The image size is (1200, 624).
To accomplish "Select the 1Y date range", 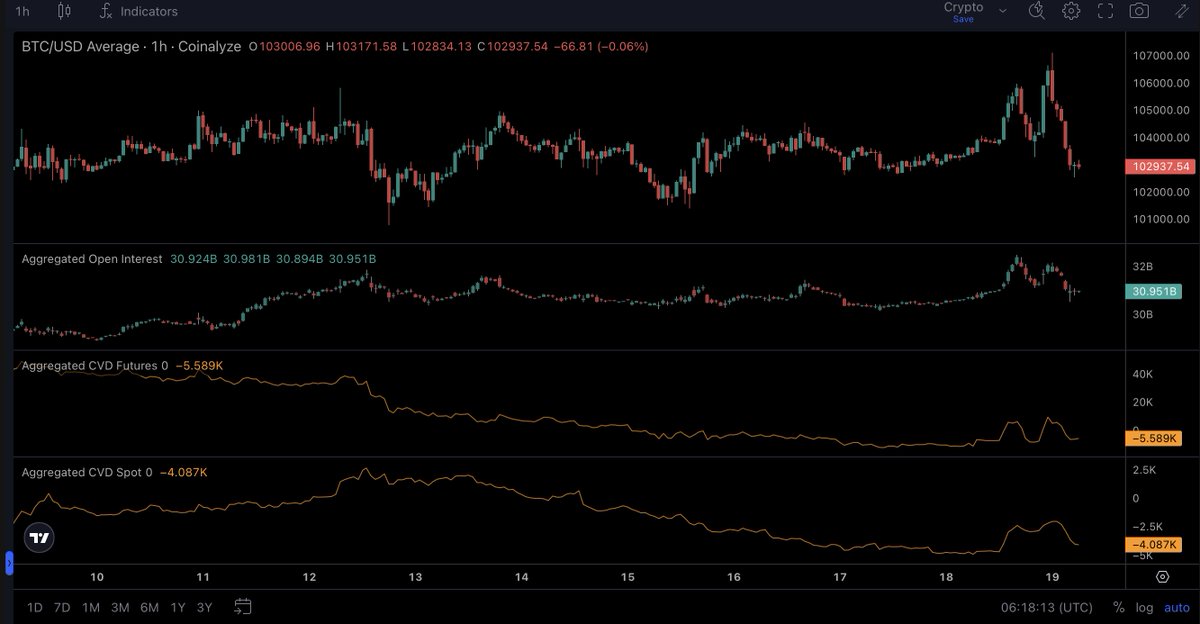I will coord(178,607).
